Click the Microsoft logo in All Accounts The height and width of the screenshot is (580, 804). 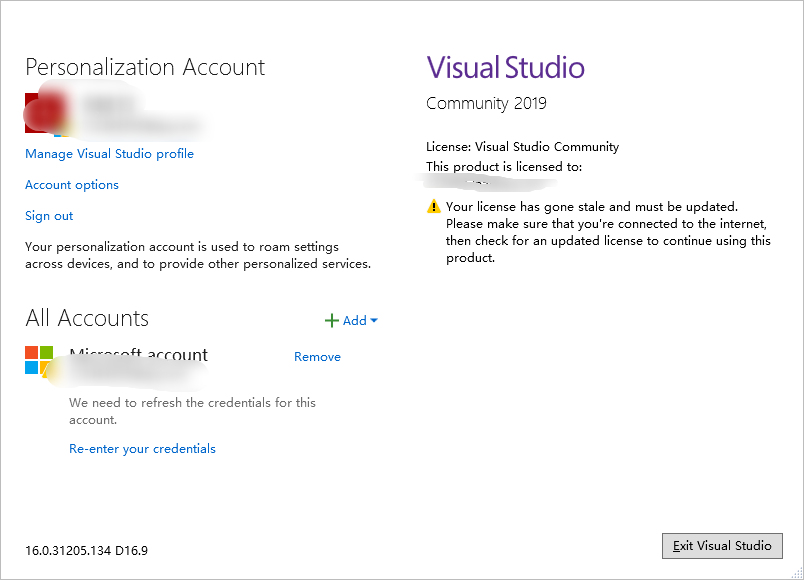tap(39, 360)
